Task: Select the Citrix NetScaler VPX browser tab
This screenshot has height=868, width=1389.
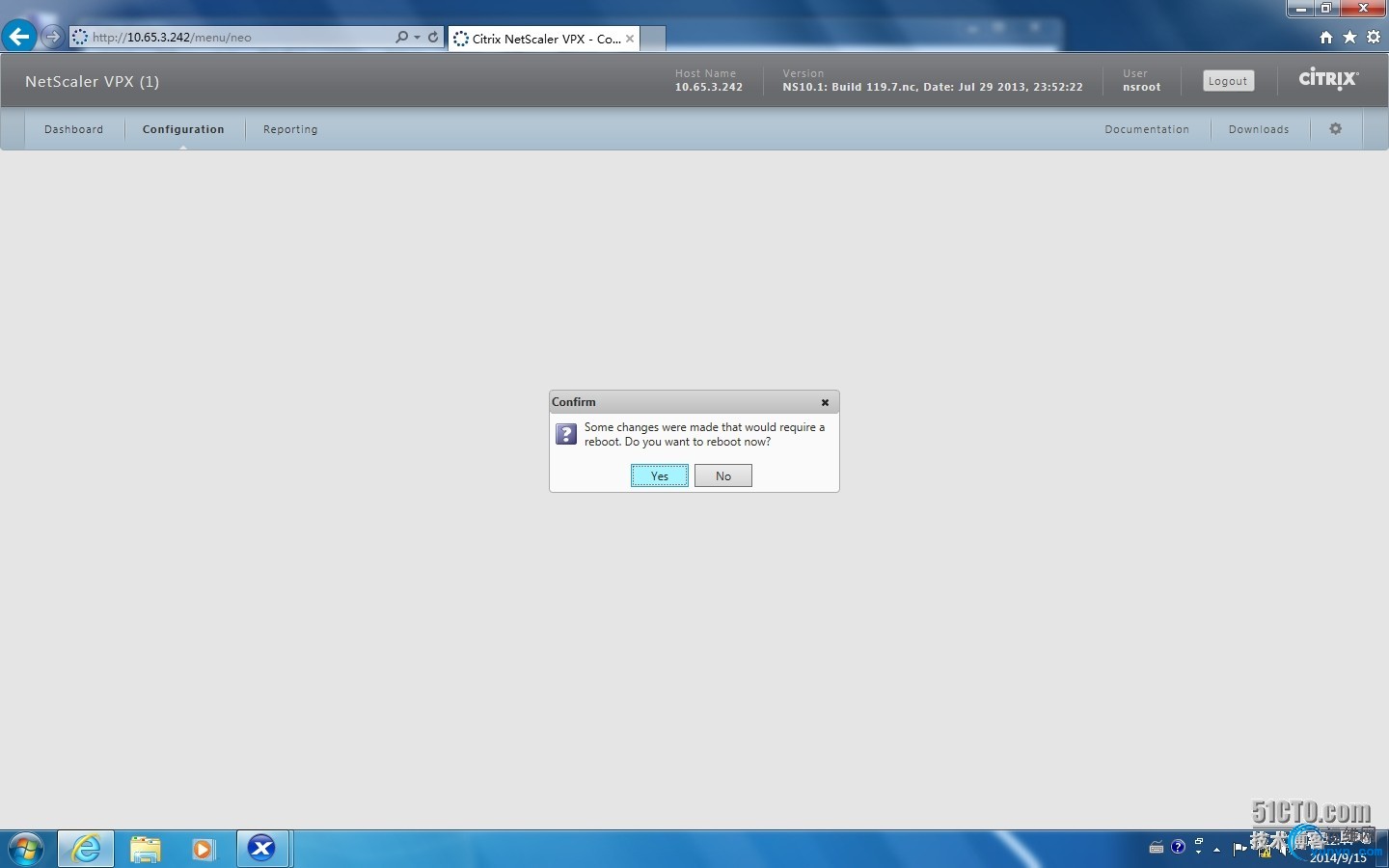Action: (x=545, y=39)
